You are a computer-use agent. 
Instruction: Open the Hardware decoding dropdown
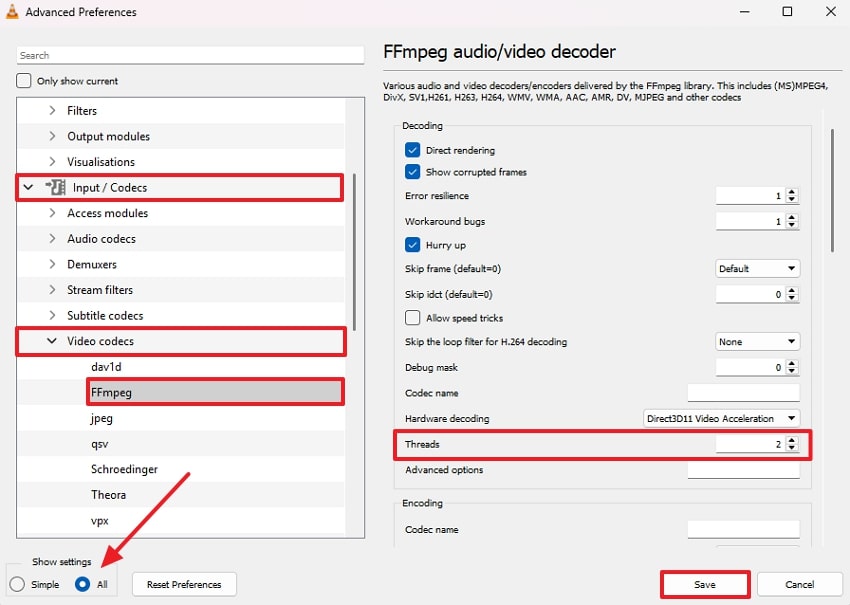[x=722, y=419]
